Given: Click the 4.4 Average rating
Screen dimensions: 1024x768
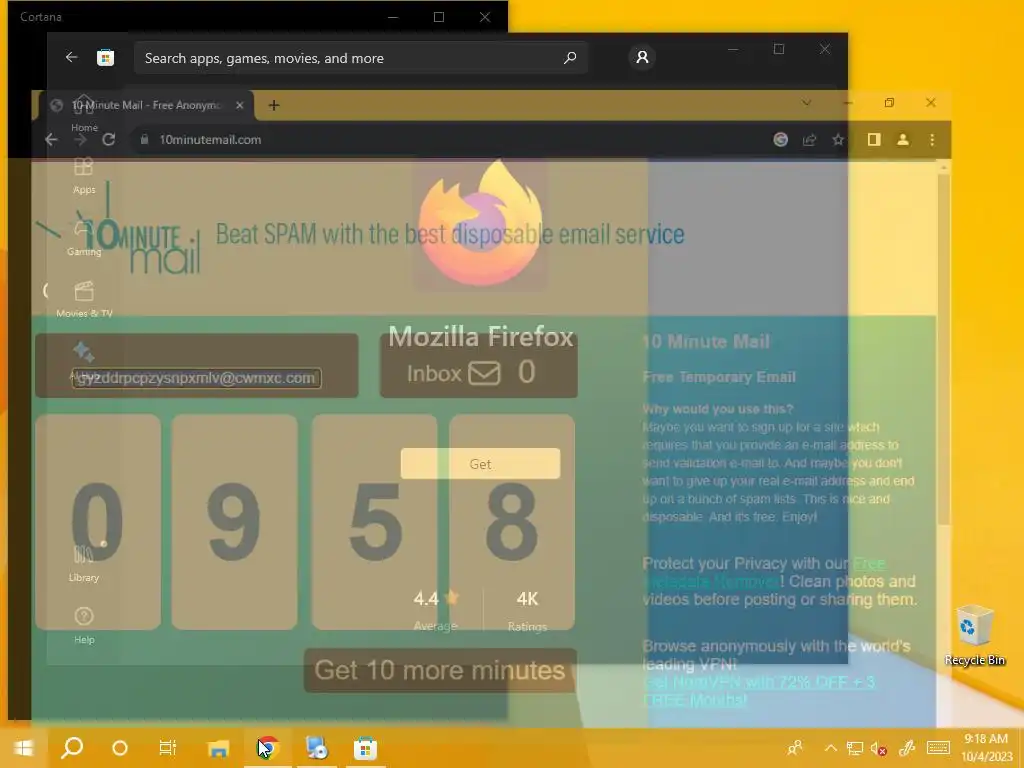Looking at the screenshot, I should pyautogui.click(x=436, y=610).
